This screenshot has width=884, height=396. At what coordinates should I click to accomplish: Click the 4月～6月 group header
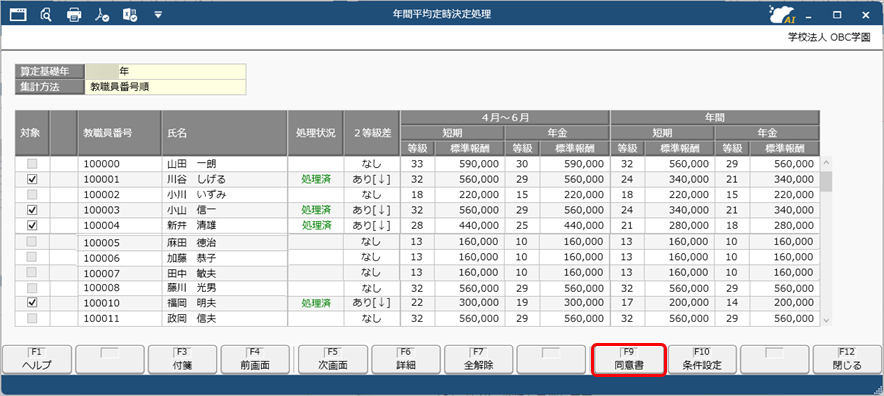(x=505, y=118)
